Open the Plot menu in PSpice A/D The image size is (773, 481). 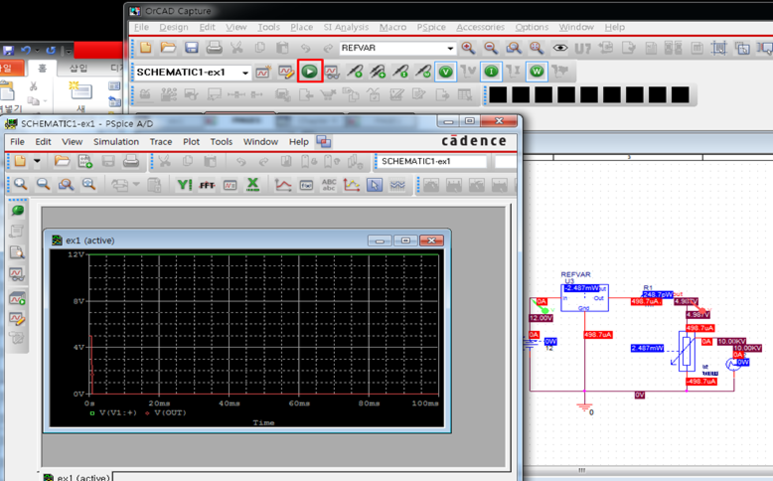point(191,142)
